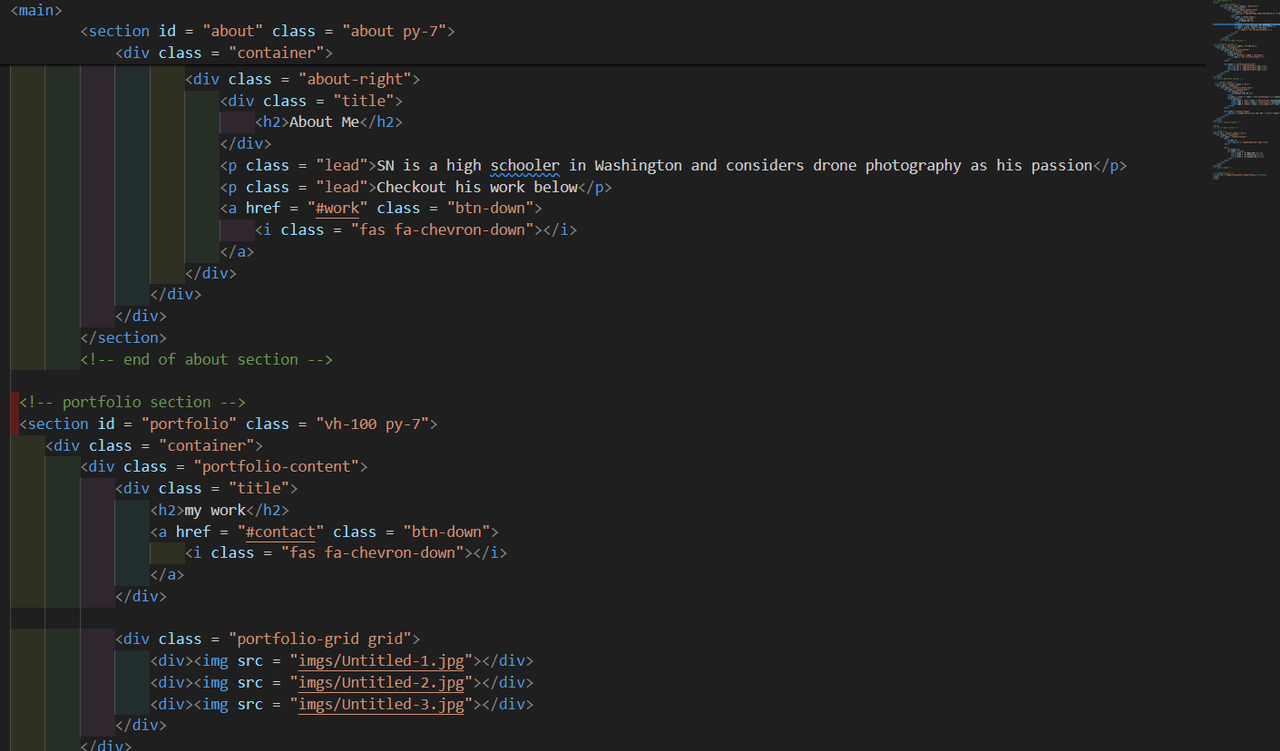Screen dimensions: 1280x751
Task: Click the "portfolio-content" class value
Action: pos(280,467)
